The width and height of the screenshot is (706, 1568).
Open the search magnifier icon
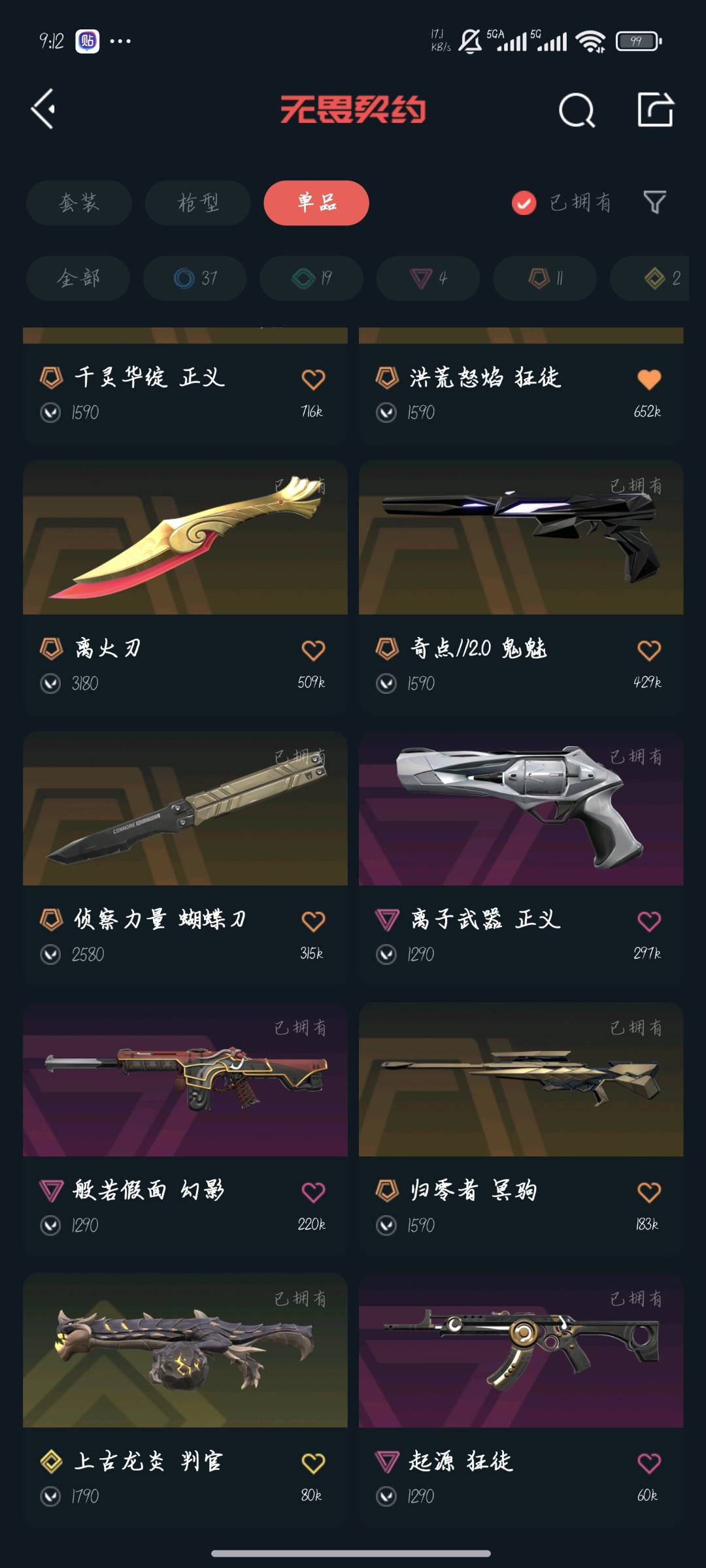pyautogui.click(x=577, y=110)
